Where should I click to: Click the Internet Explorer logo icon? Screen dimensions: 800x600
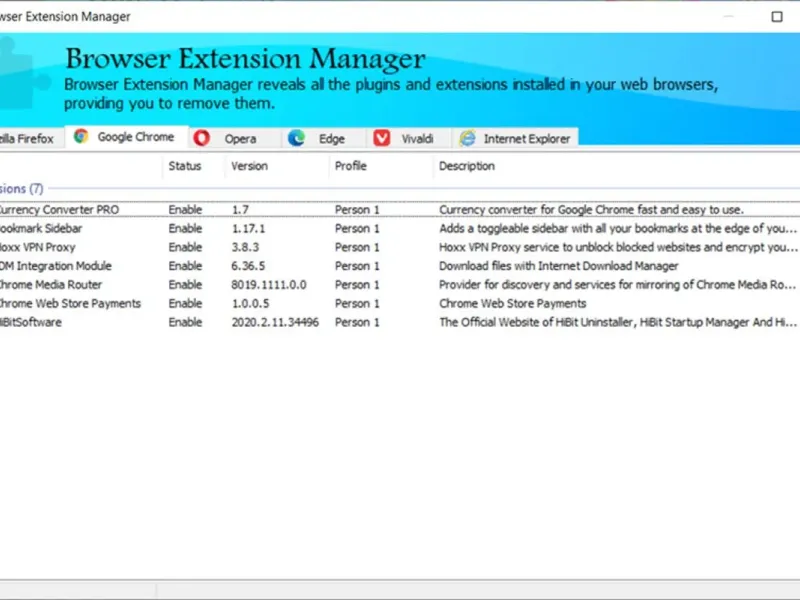(467, 138)
